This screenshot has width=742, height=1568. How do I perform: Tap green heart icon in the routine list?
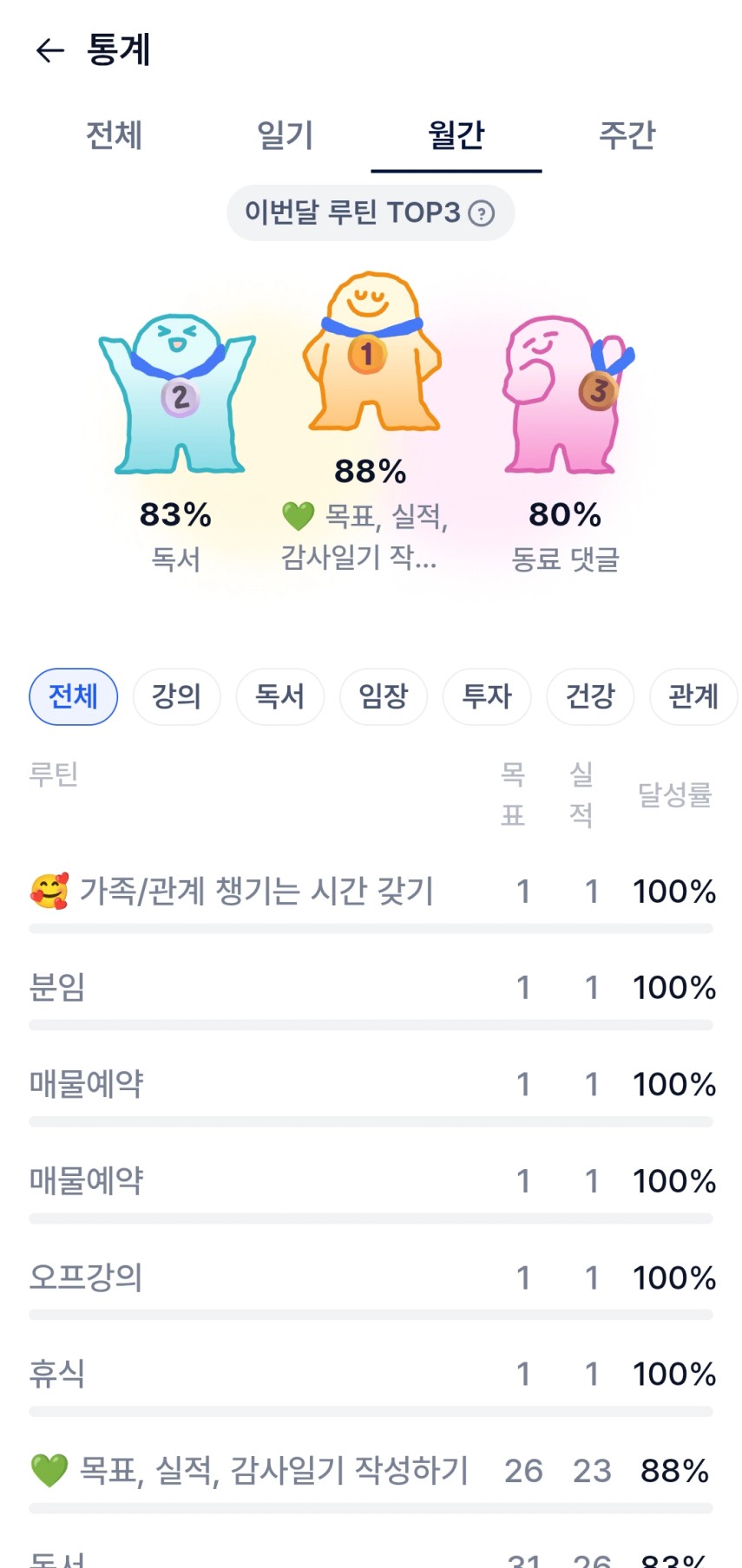click(49, 1471)
